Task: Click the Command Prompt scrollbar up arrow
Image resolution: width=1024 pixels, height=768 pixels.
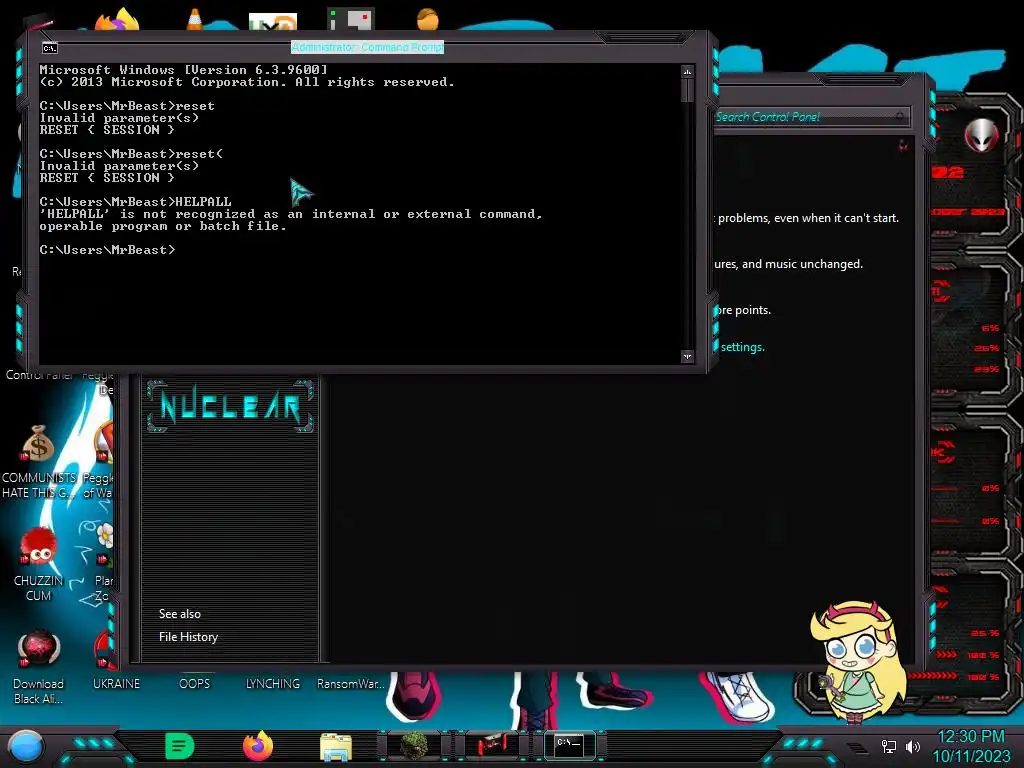Action: pos(687,71)
